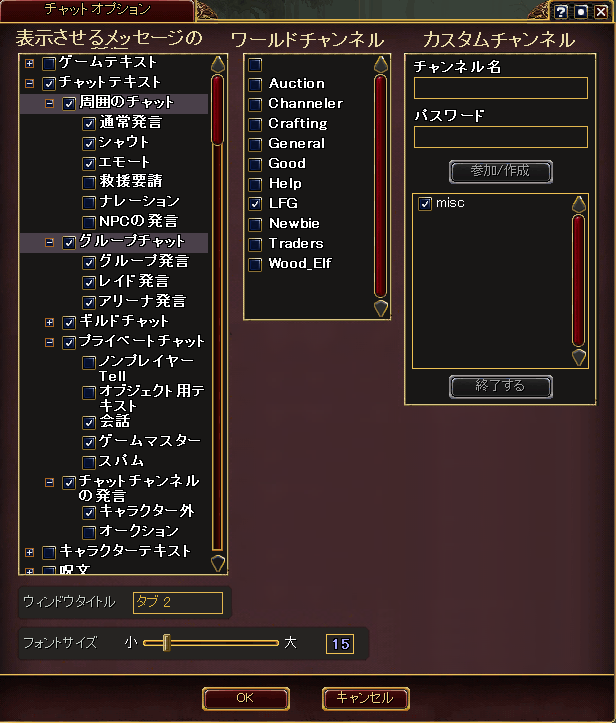
Task: Click the キャンセル button
Action: point(365,699)
